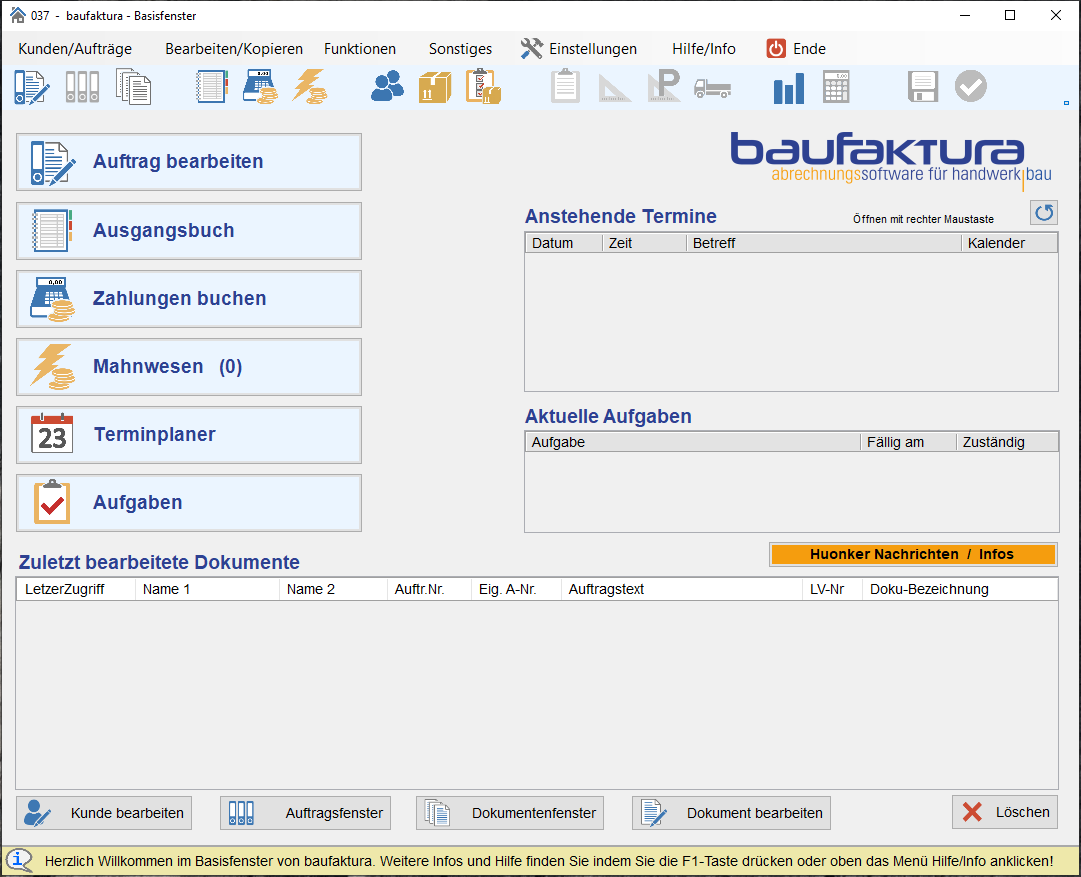Open the outgoing book toolbar icon
1081x877 pixels.
[x=212, y=88]
